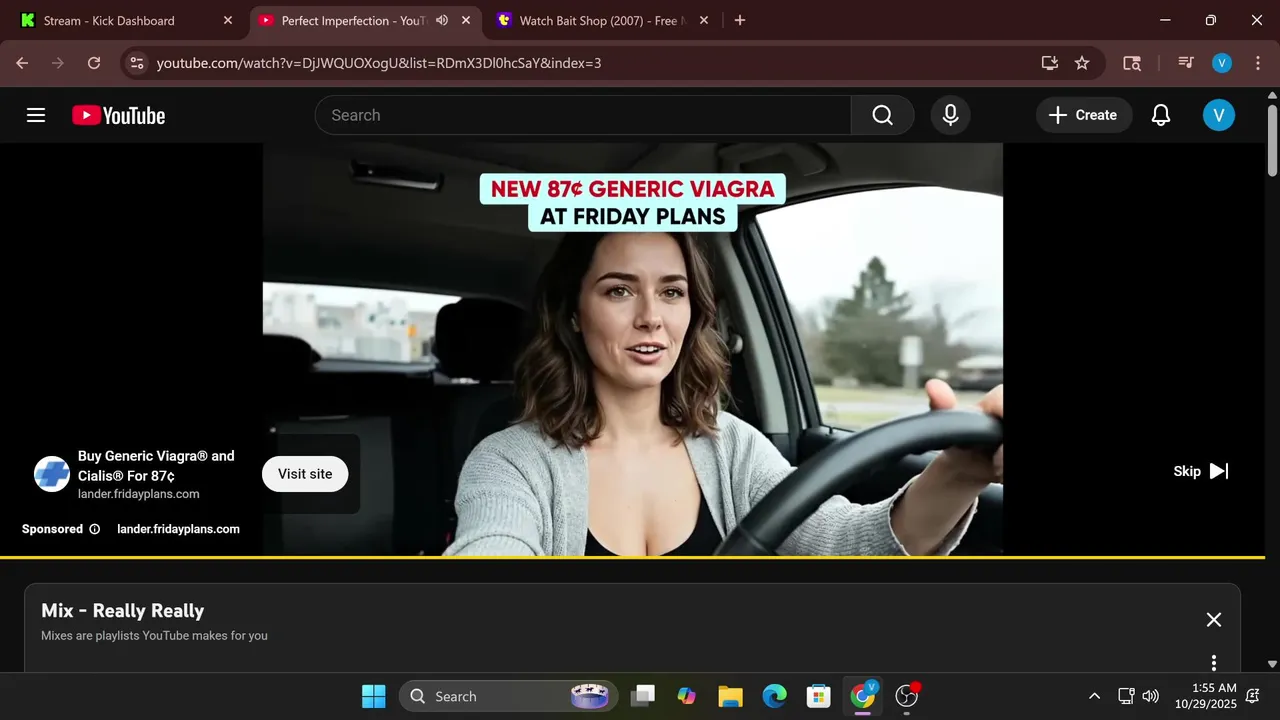1280x720 pixels.
Task: Open File Explorer from the taskbar
Action: 730,696
